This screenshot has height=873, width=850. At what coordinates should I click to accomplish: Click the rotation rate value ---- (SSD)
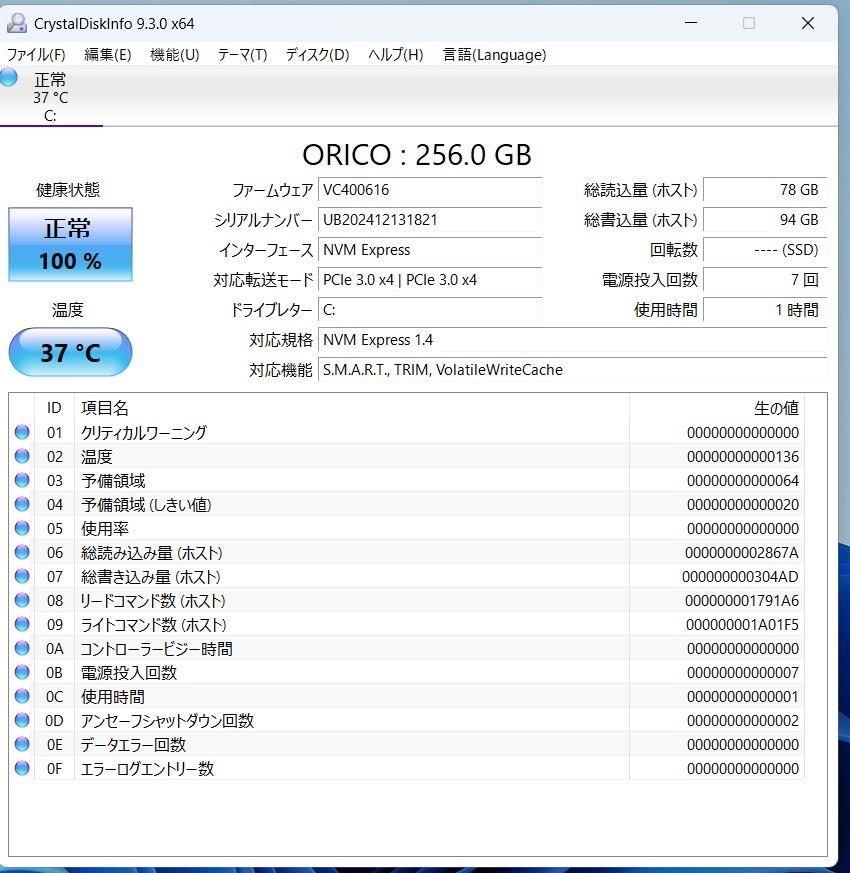[x=765, y=250]
